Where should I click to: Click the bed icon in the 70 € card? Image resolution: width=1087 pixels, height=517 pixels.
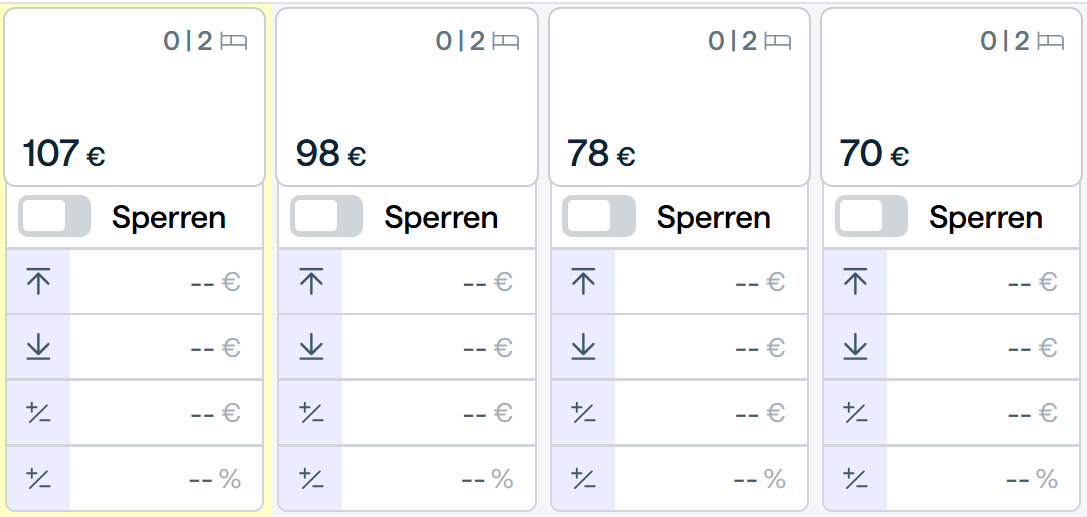(x=1050, y=42)
